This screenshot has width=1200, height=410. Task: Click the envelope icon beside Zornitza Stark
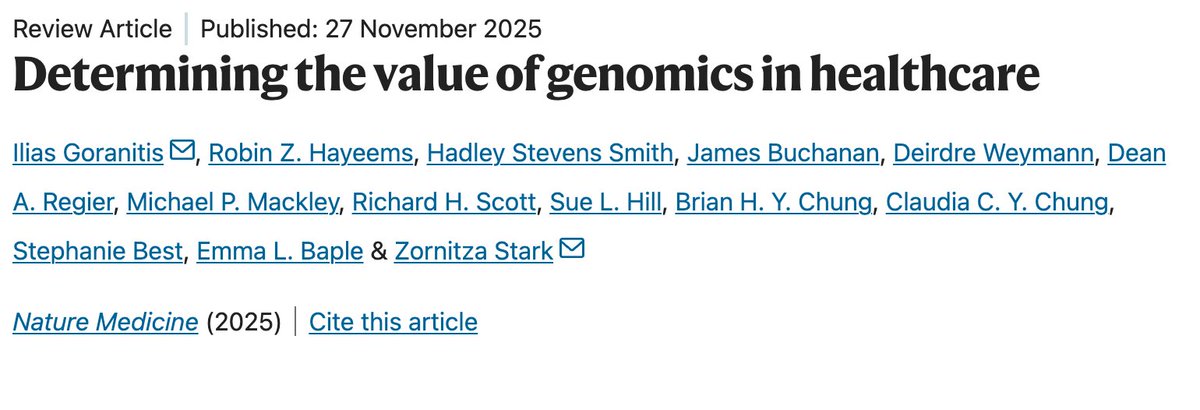[571, 251]
